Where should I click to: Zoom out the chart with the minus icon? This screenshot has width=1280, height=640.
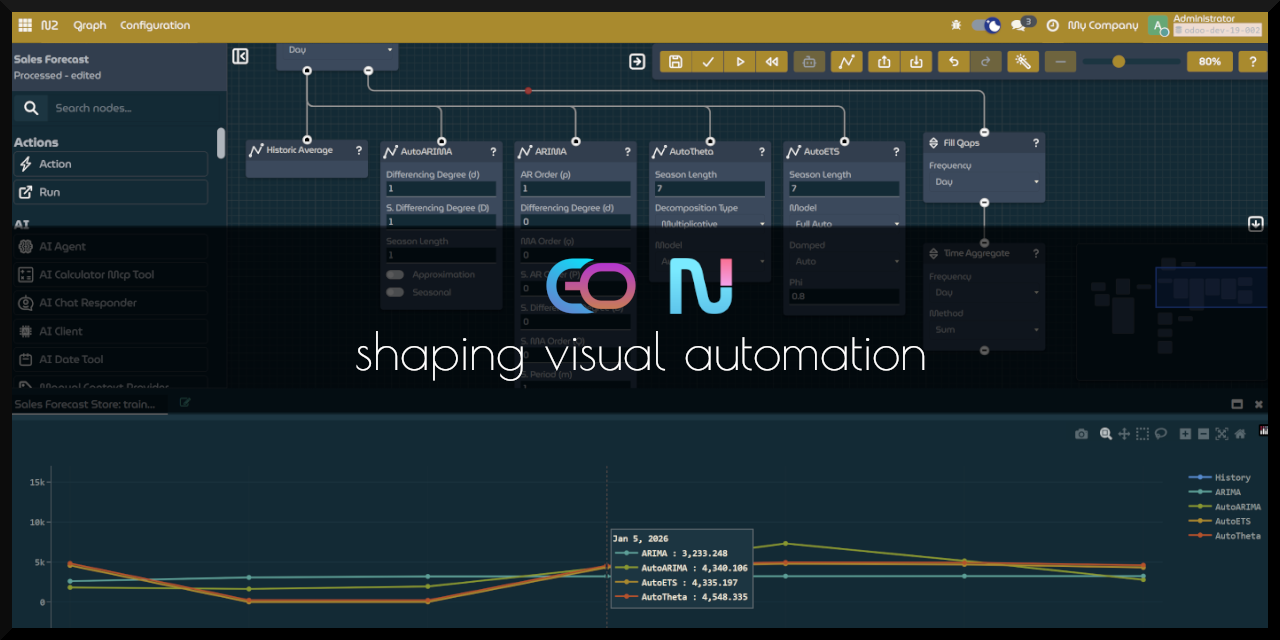pos(1203,433)
